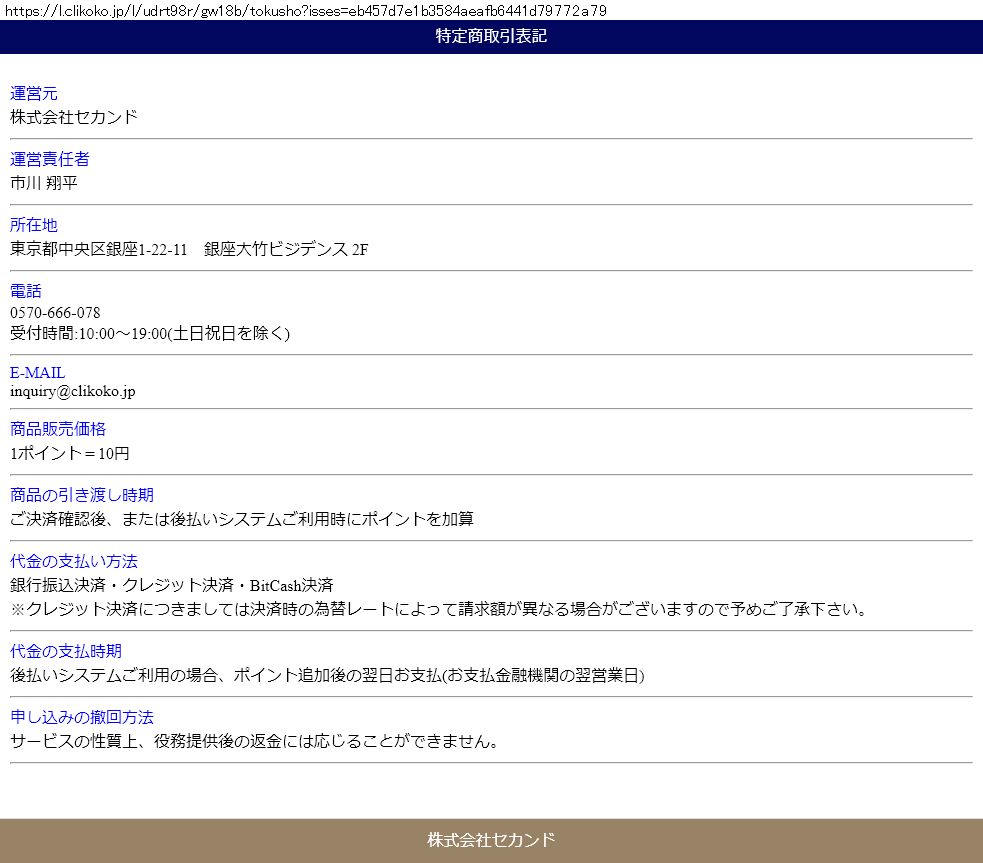
Task: Click the Ginza address text line
Action: click(189, 249)
